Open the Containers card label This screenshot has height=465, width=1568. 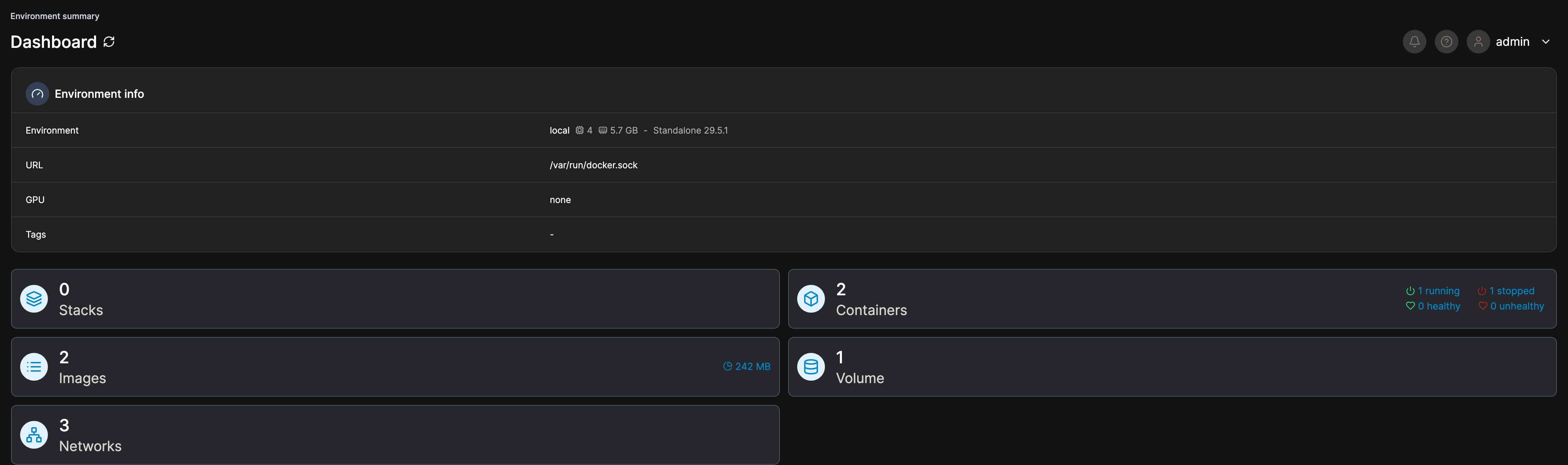[x=871, y=311]
